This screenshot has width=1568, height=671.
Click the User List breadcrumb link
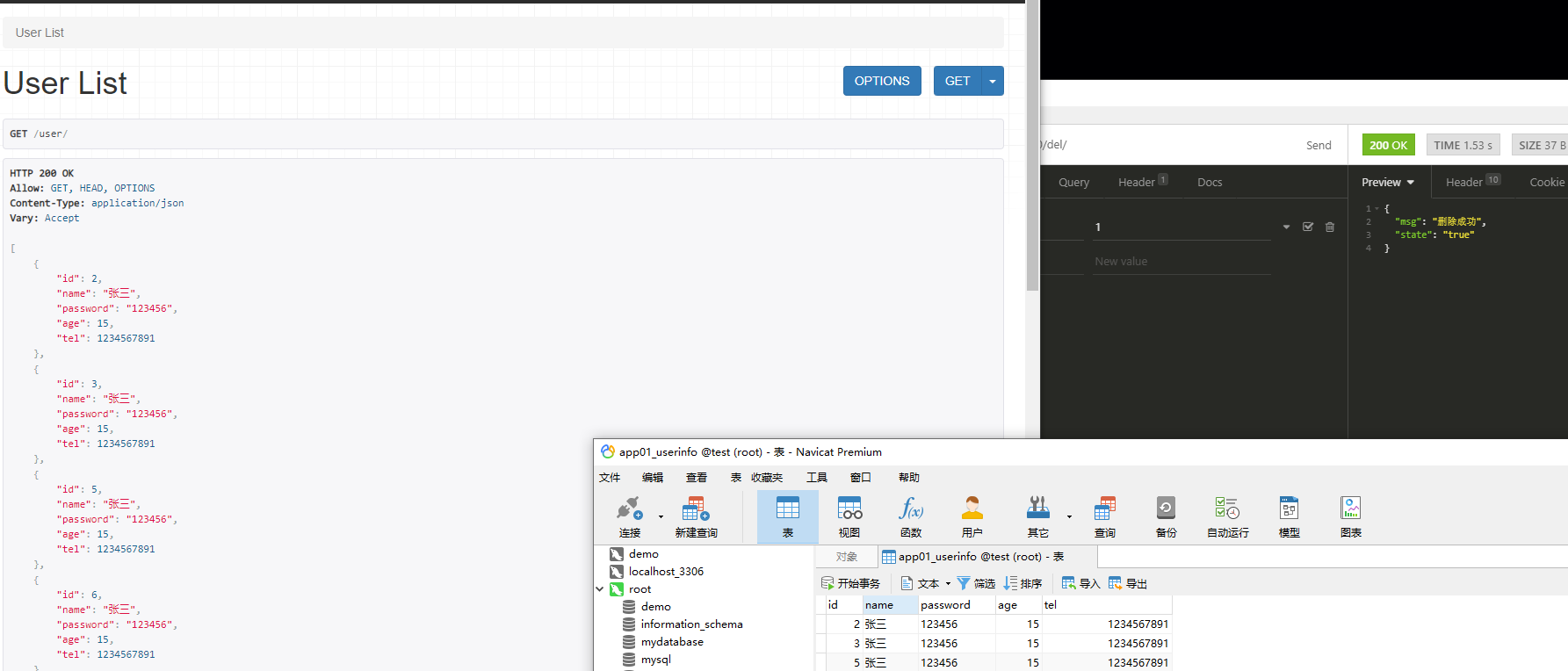coord(40,32)
